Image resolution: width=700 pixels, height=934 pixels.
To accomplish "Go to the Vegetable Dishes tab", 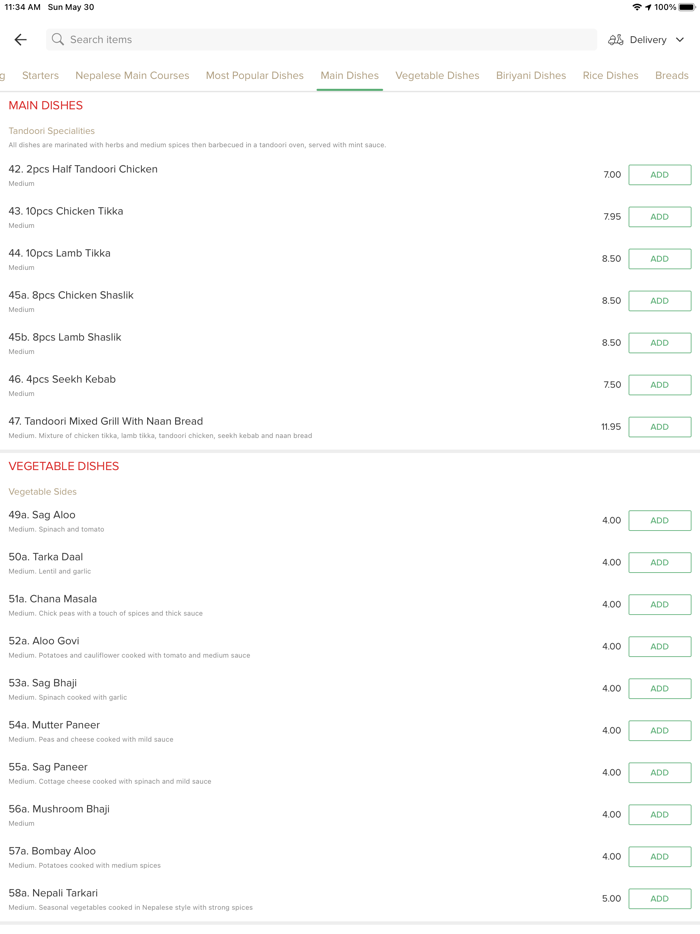I will coord(437,76).
